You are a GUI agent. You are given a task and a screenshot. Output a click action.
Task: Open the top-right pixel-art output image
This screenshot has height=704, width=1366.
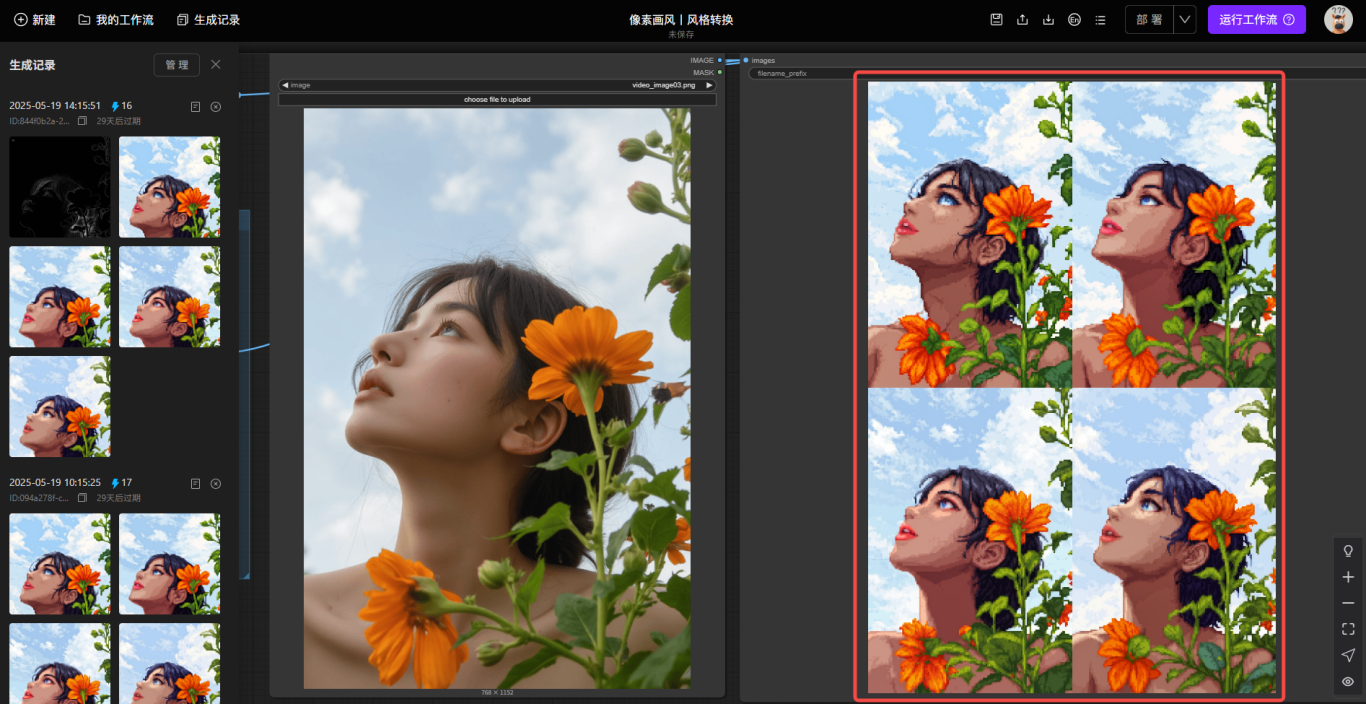[1174, 235]
